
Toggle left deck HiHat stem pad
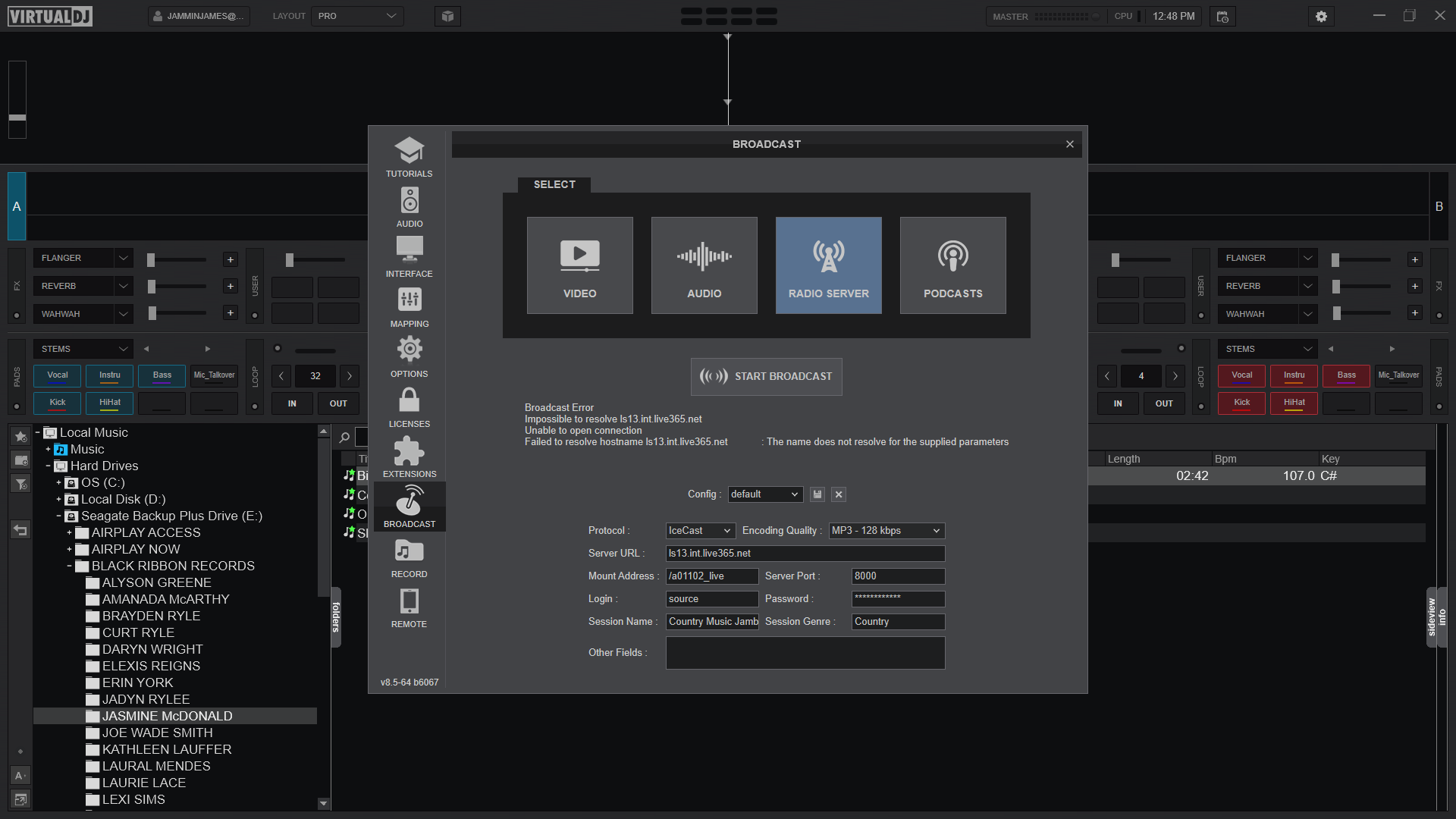(109, 403)
